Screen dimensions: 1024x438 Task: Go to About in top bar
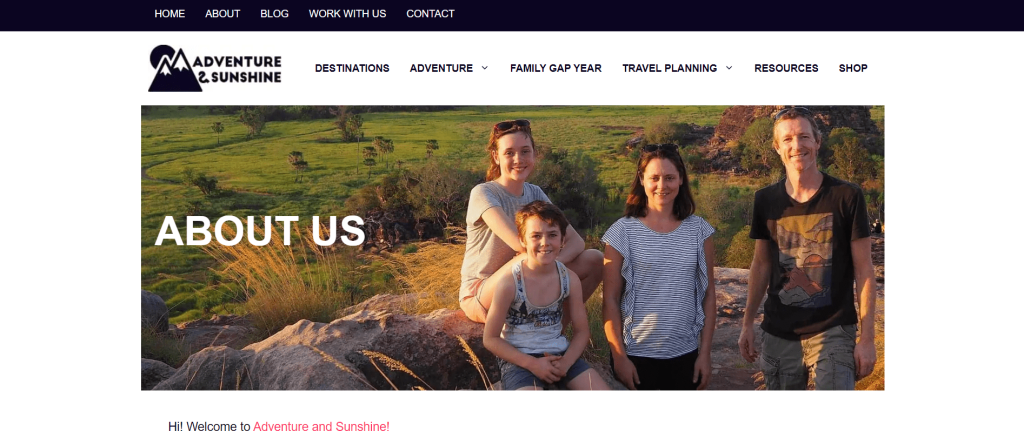[x=223, y=14]
